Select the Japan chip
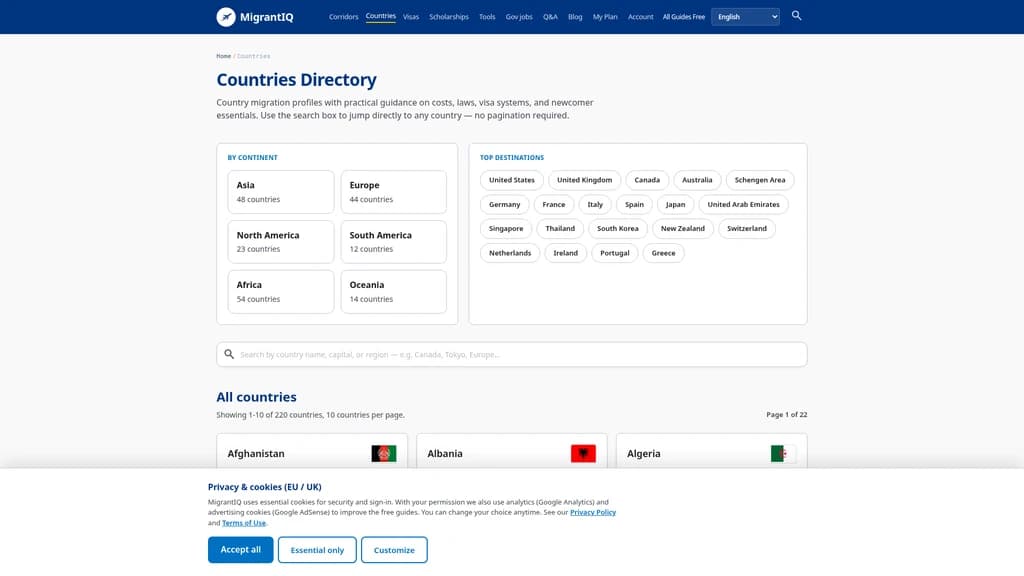 (675, 204)
